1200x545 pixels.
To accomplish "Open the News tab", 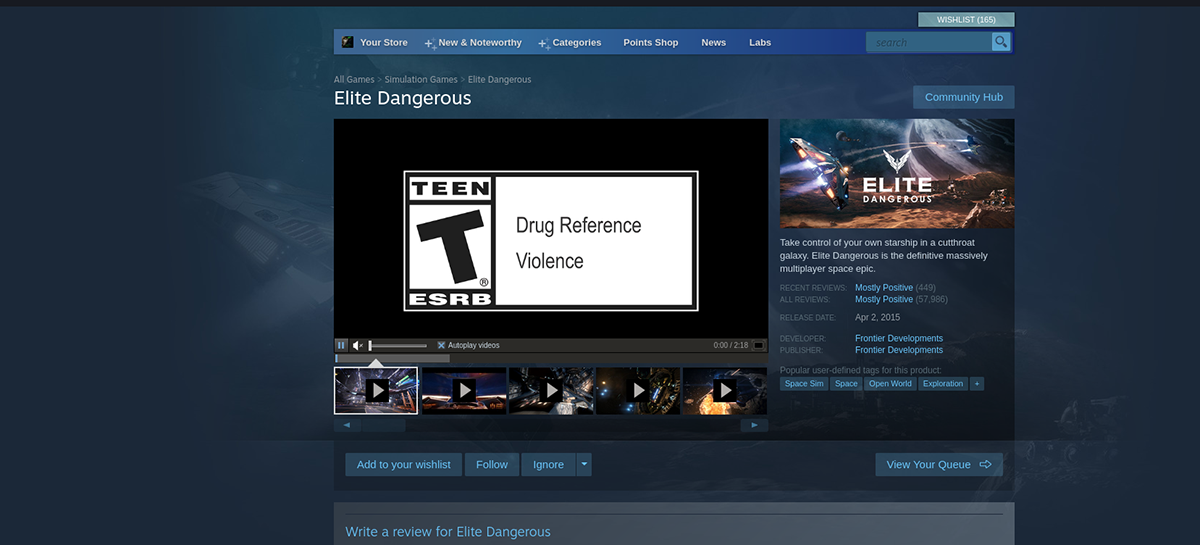I will 714,42.
